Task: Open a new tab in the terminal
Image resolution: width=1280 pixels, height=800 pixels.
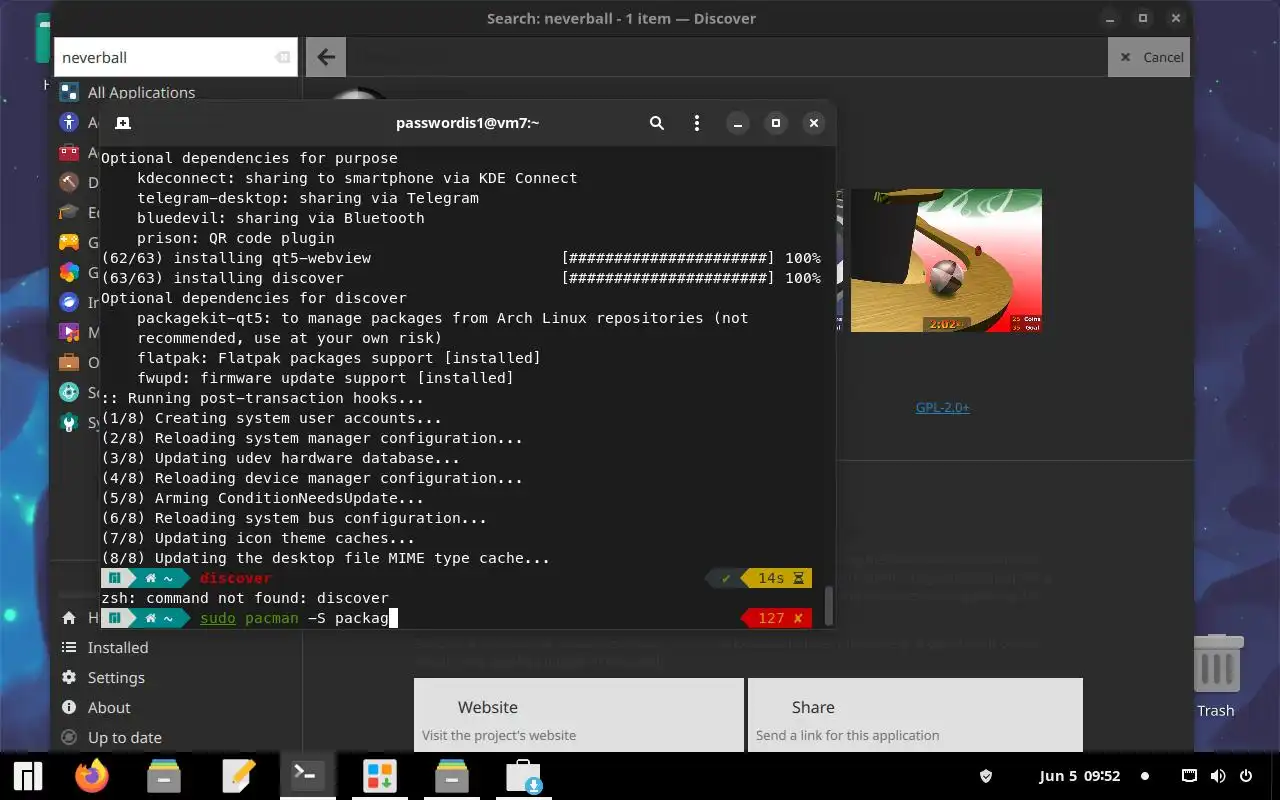Action: coord(122,123)
